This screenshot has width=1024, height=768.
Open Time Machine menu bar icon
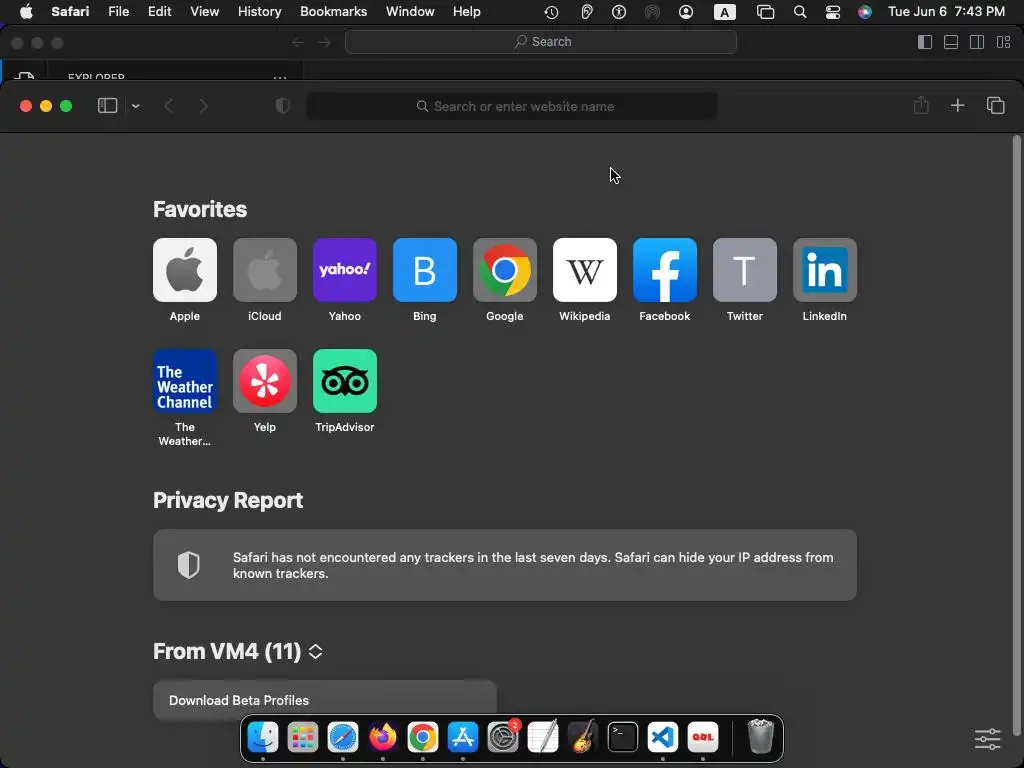coord(551,12)
